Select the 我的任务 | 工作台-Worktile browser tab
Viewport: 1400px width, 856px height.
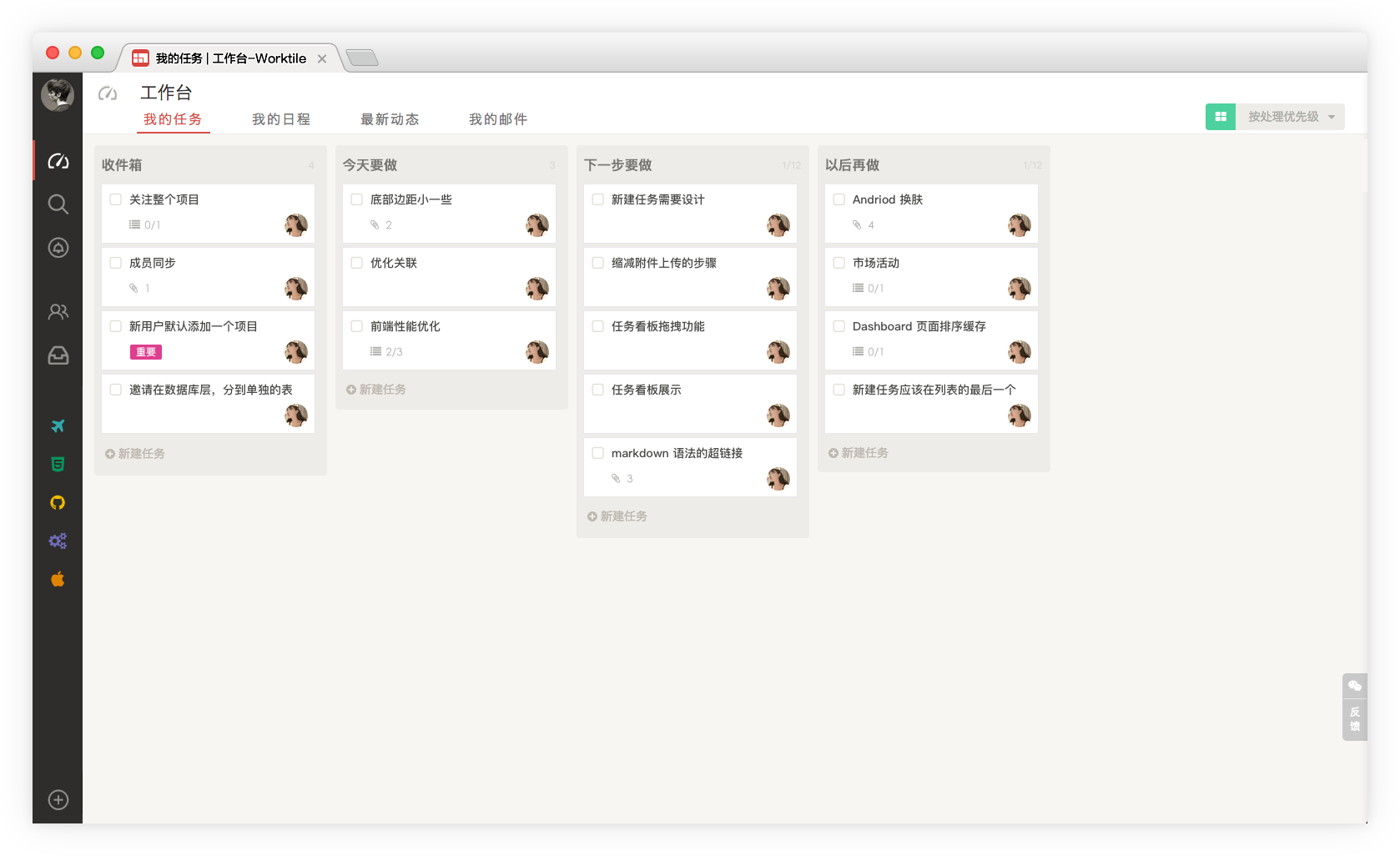230,58
